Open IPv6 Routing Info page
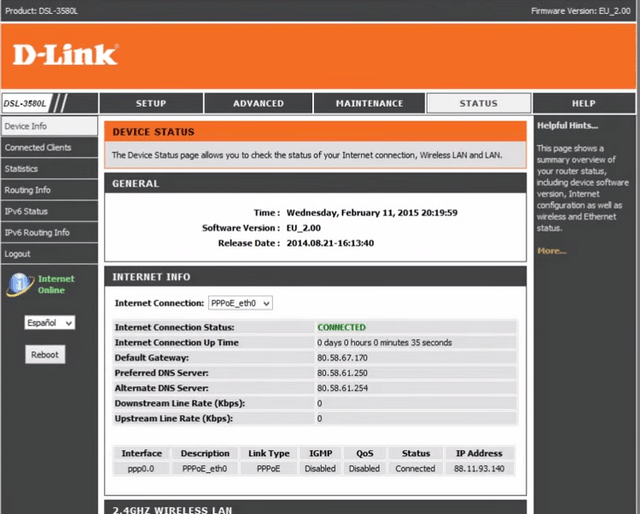This screenshot has width=640, height=514. (x=49, y=232)
